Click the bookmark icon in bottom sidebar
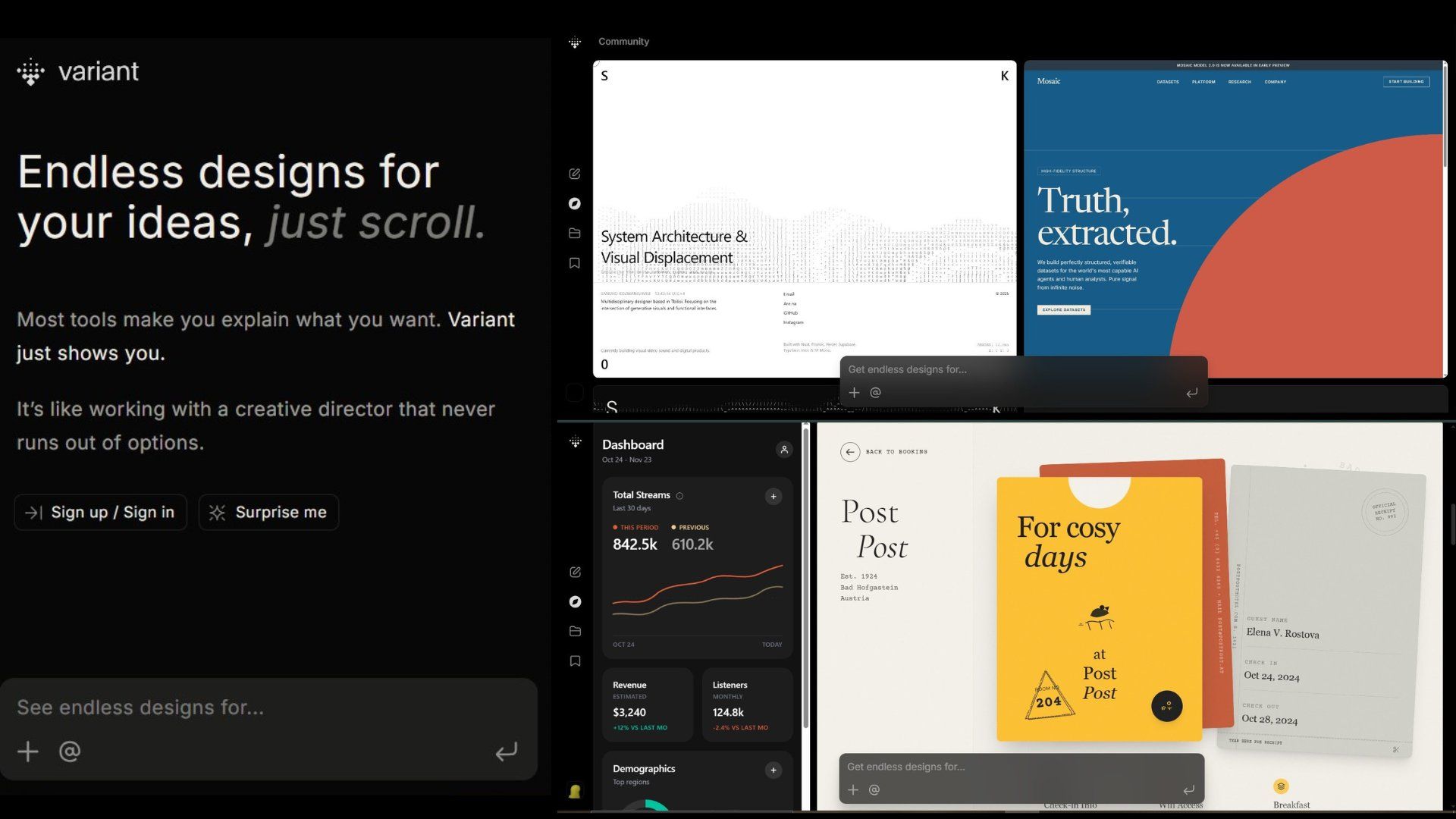This screenshot has height=819, width=1456. [x=575, y=661]
